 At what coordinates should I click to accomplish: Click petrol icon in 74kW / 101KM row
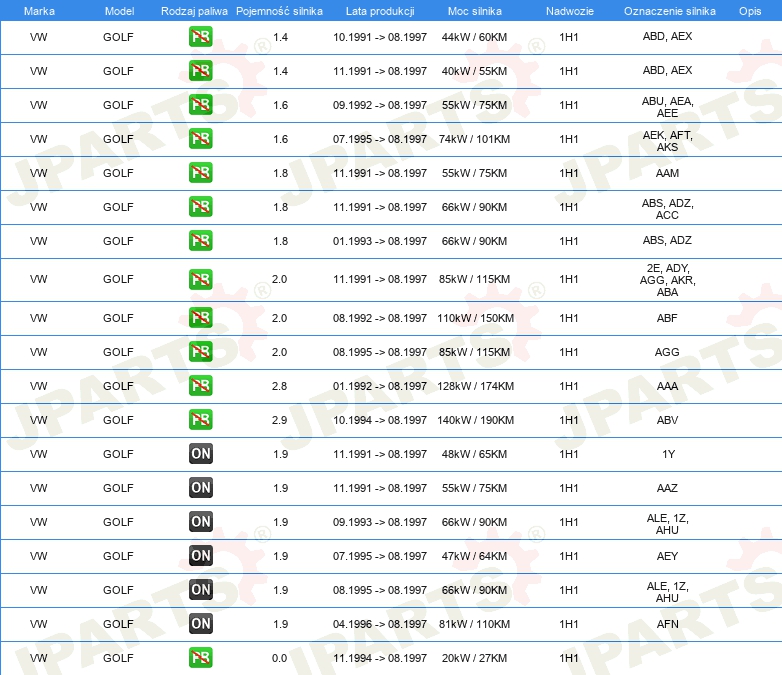pyautogui.click(x=200, y=138)
